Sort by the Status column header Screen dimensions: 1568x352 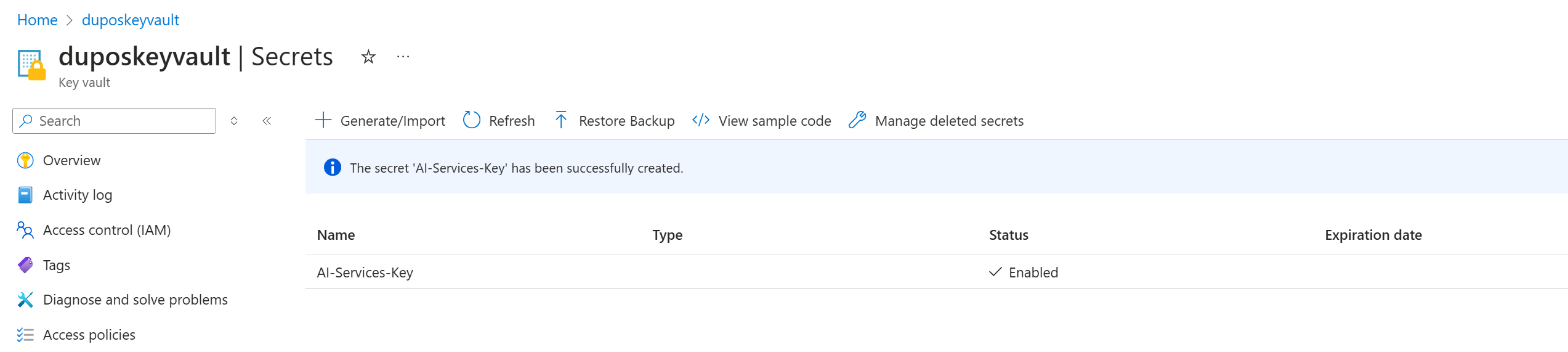(x=1009, y=235)
